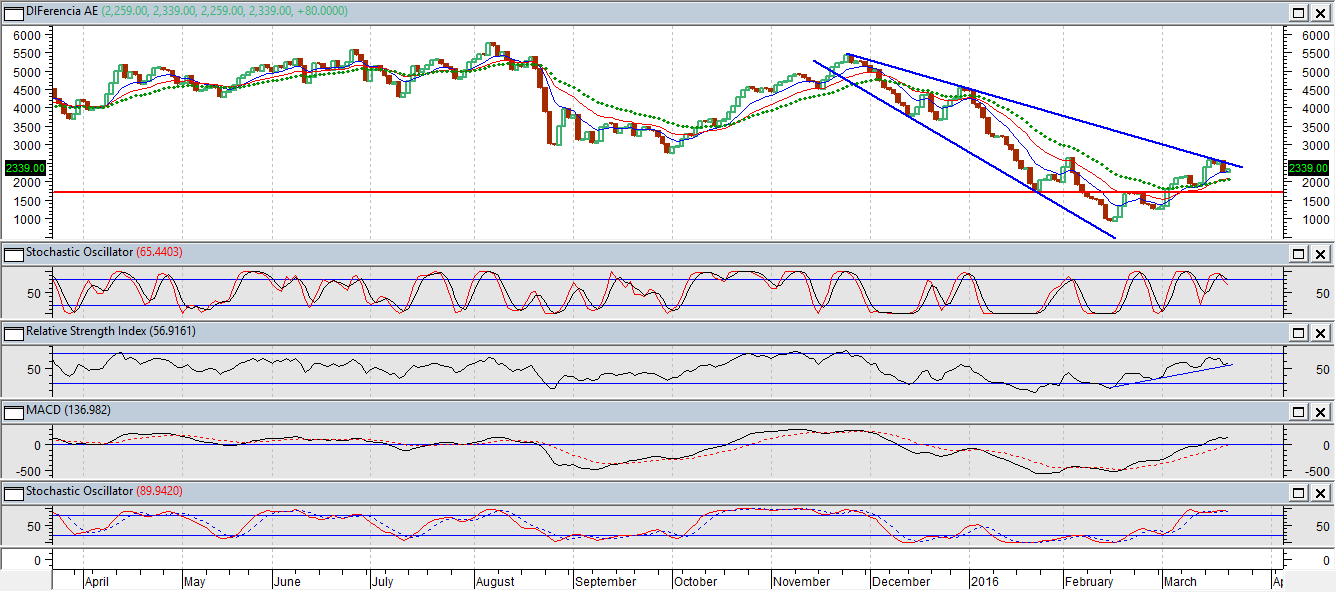Click the February label on the date axis
This screenshot has height=592, width=1336.
(x=1089, y=581)
